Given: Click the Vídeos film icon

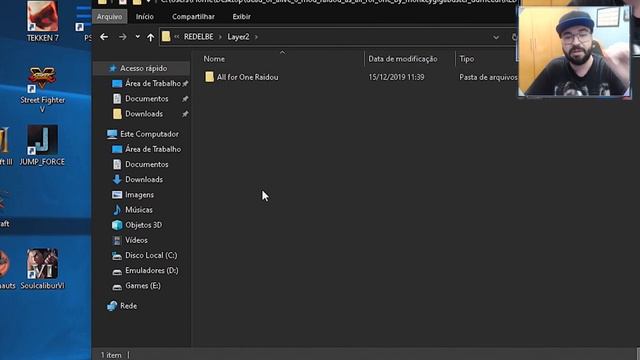Looking at the screenshot, I should [117, 240].
